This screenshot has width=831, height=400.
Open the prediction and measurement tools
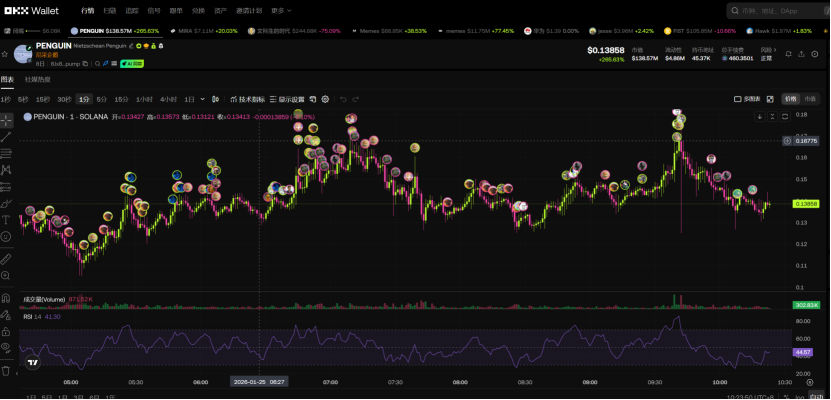pyautogui.click(x=6, y=186)
